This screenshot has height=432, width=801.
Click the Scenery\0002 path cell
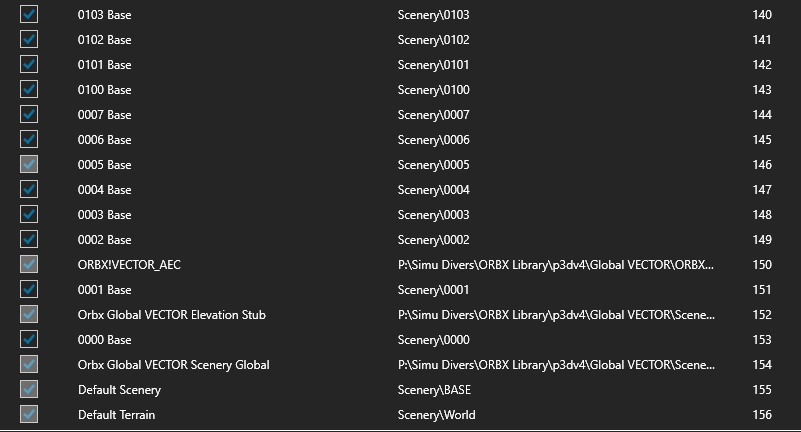click(433, 240)
